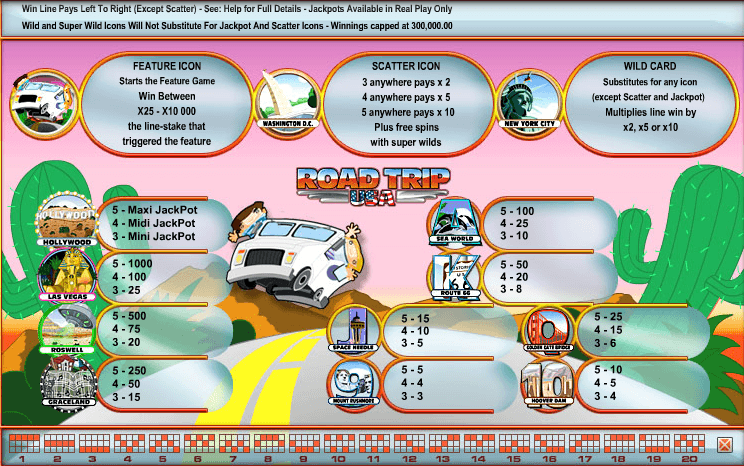Select the Las Vegas sphinx symbol

point(66,276)
